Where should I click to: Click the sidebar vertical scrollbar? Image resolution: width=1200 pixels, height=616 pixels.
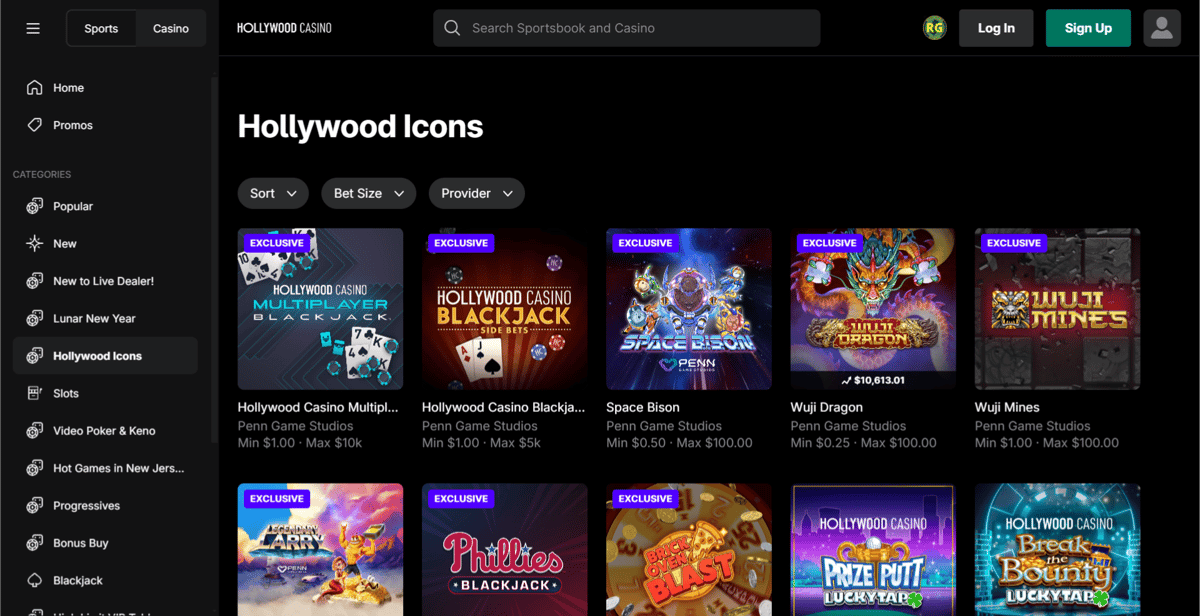(x=214, y=260)
